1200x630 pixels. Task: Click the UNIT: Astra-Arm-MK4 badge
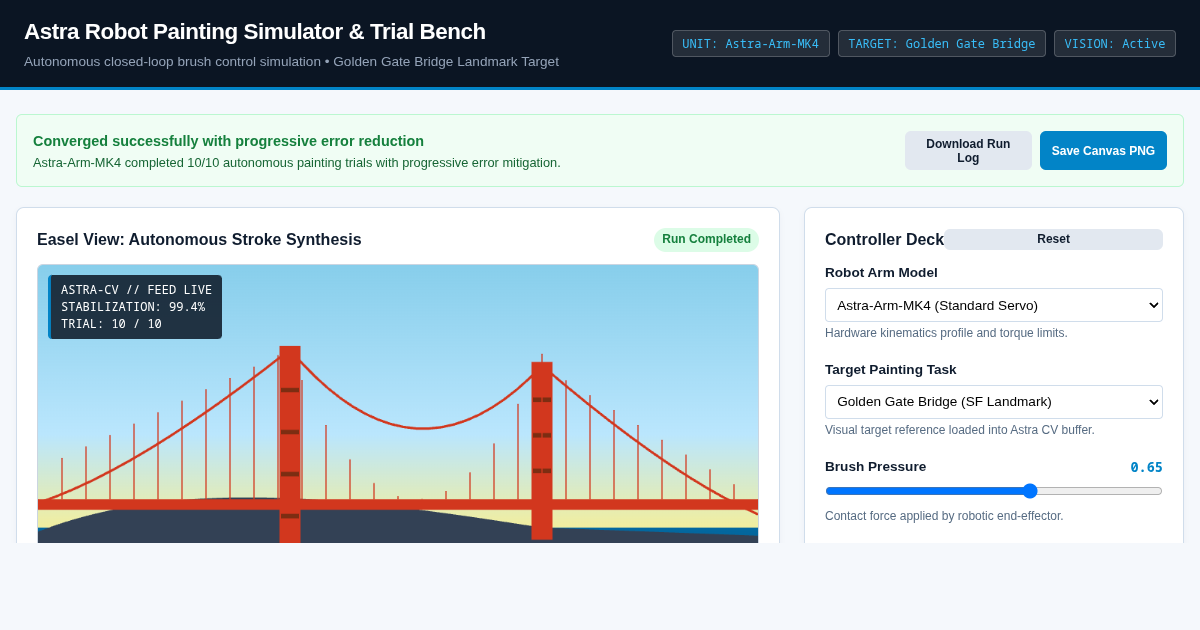click(750, 44)
